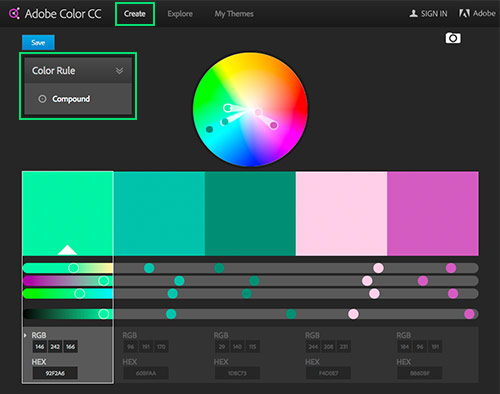The height and width of the screenshot is (394, 500).
Task: Click the Adobe Color CC logo icon
Action: coord(14,14)
